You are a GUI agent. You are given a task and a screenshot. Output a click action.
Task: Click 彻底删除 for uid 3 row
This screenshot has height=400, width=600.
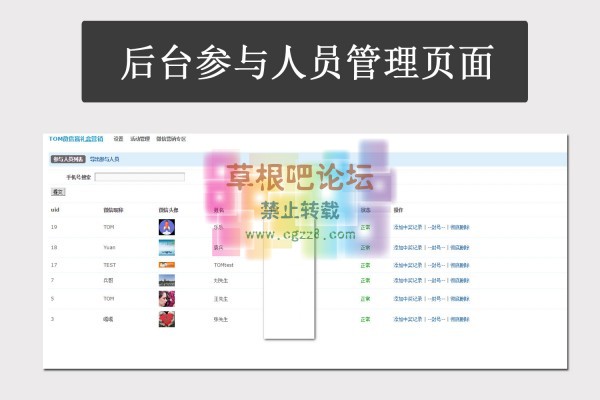coord(460,319)
